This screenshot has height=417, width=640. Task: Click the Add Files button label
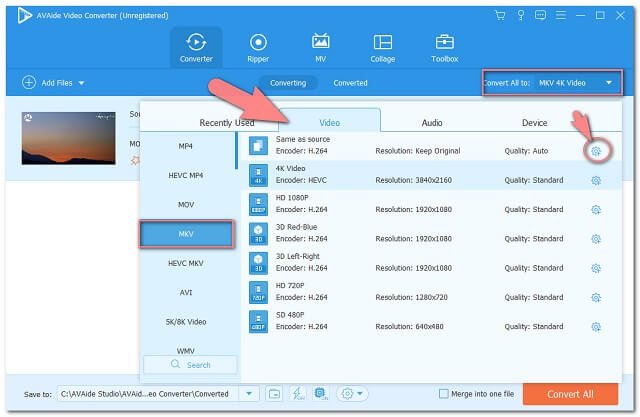57,83
